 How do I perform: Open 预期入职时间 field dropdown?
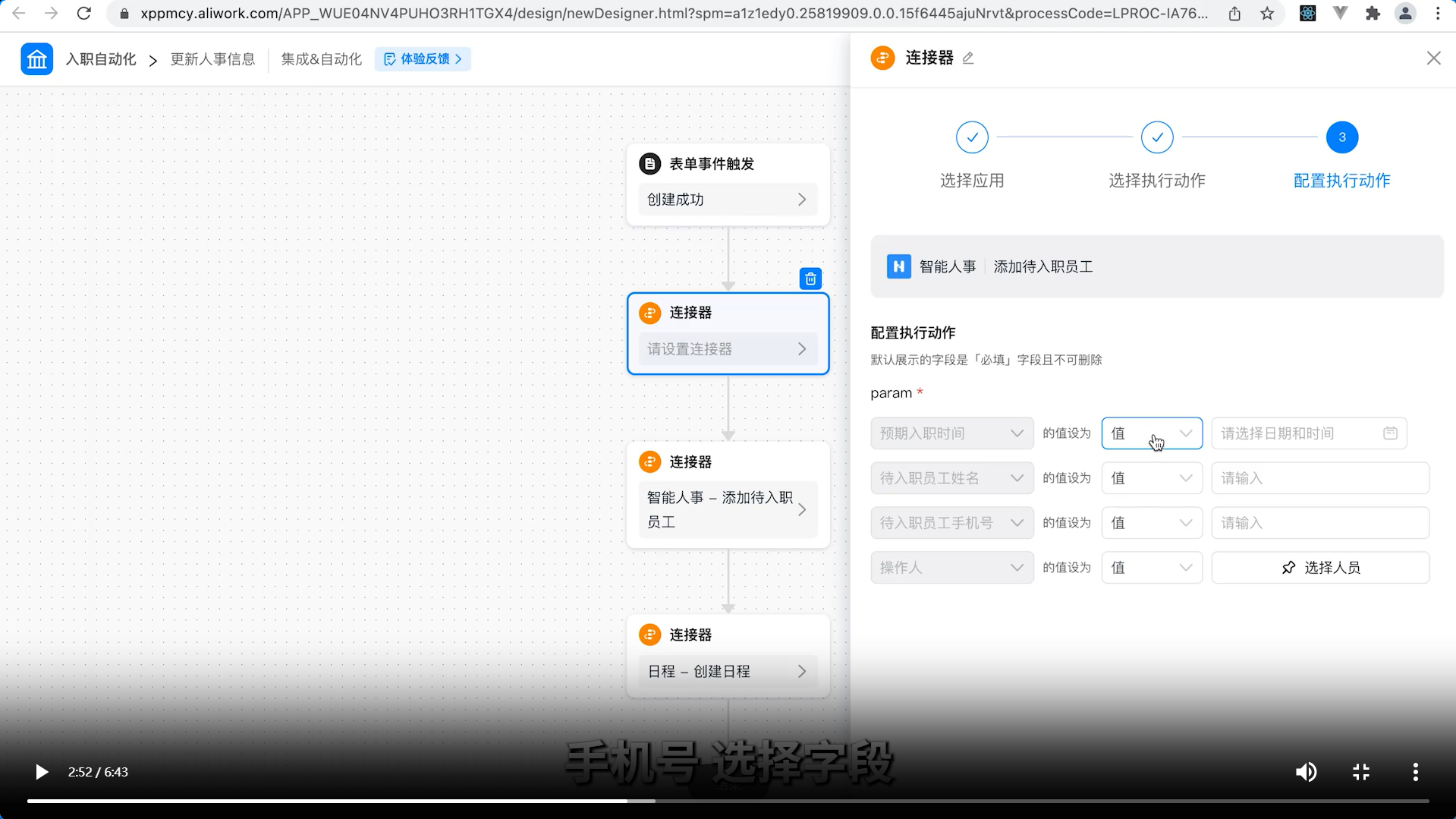951,433
